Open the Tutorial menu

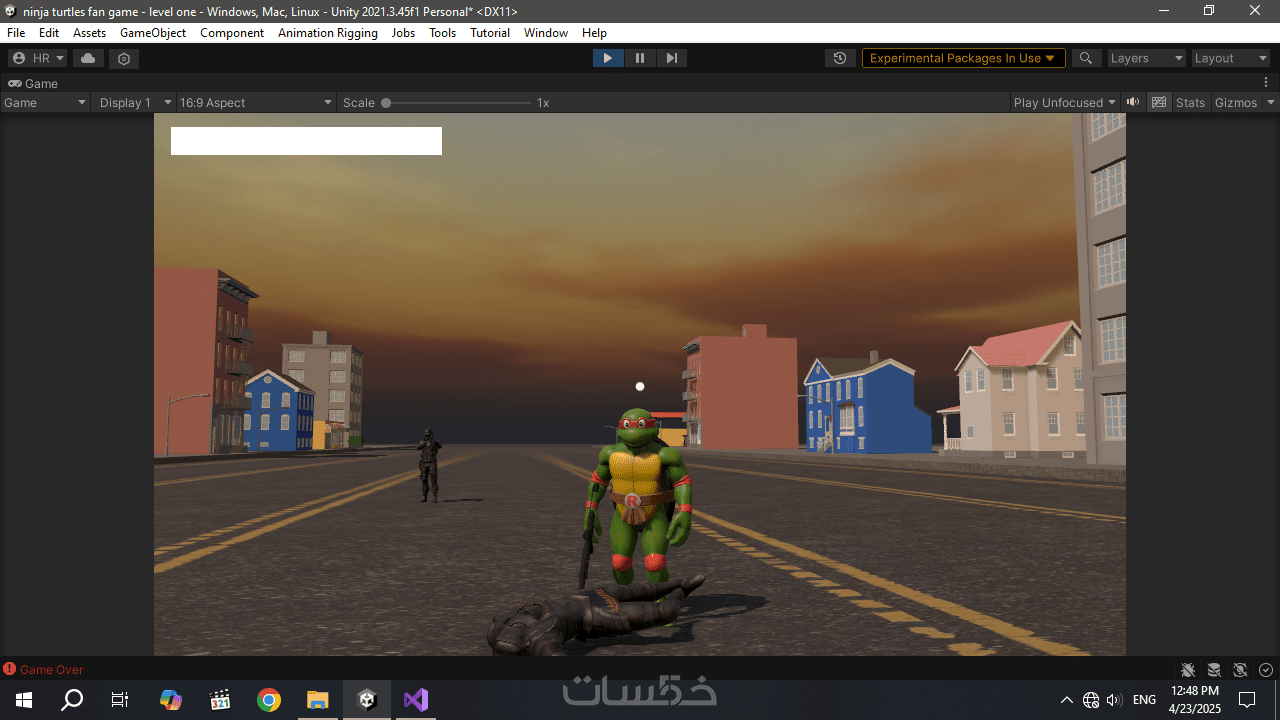pos(490,33)
